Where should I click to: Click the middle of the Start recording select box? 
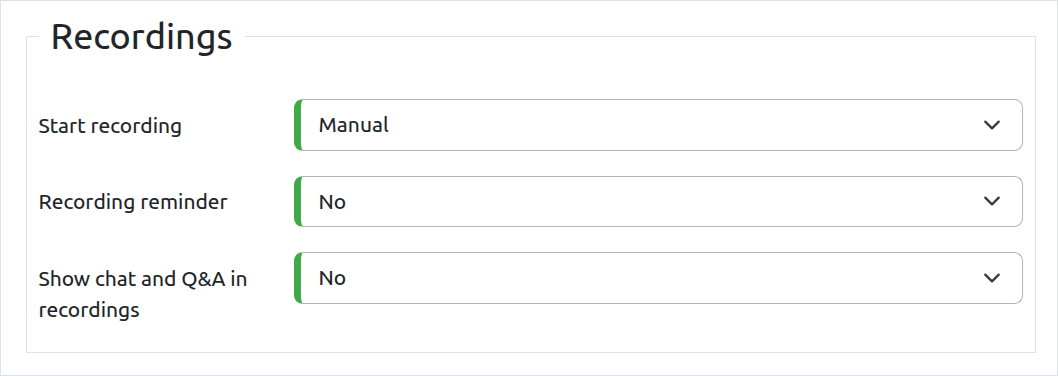point(659,125)
